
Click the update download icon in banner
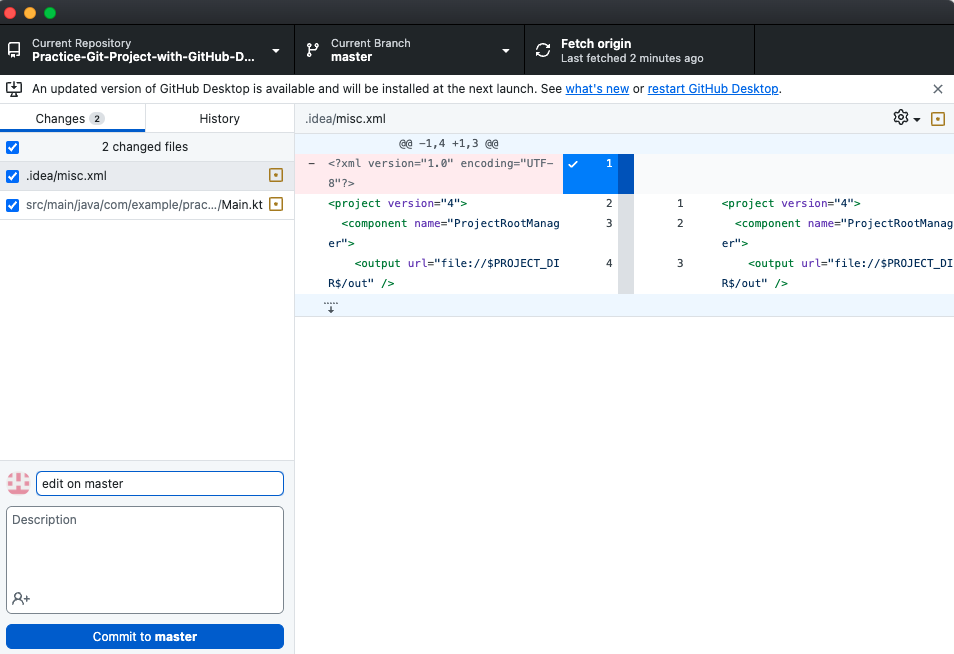[x=15, y=89]
